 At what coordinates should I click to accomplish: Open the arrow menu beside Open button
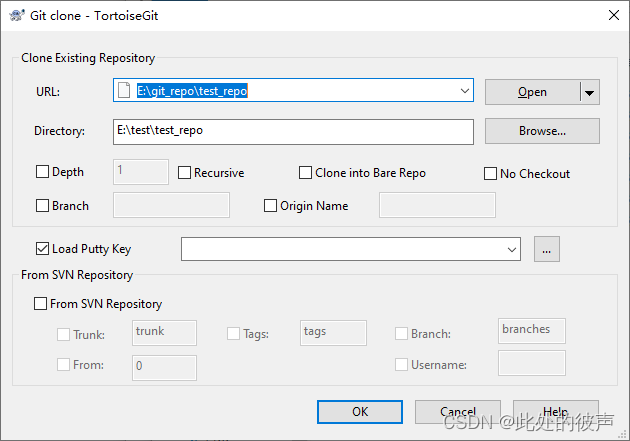590,92
